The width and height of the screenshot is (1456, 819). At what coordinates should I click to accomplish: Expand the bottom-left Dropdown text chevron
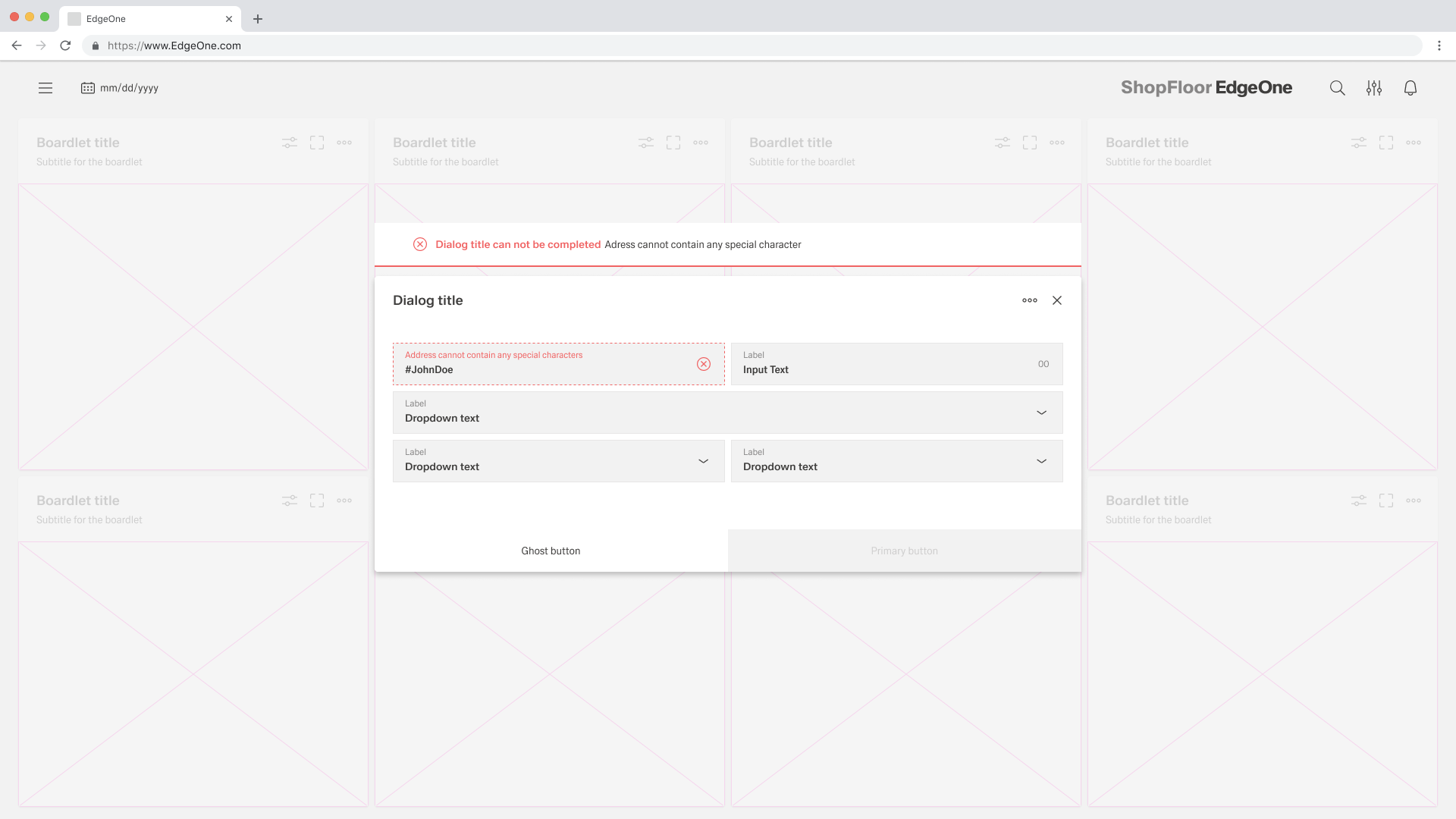tap(703, 461)
